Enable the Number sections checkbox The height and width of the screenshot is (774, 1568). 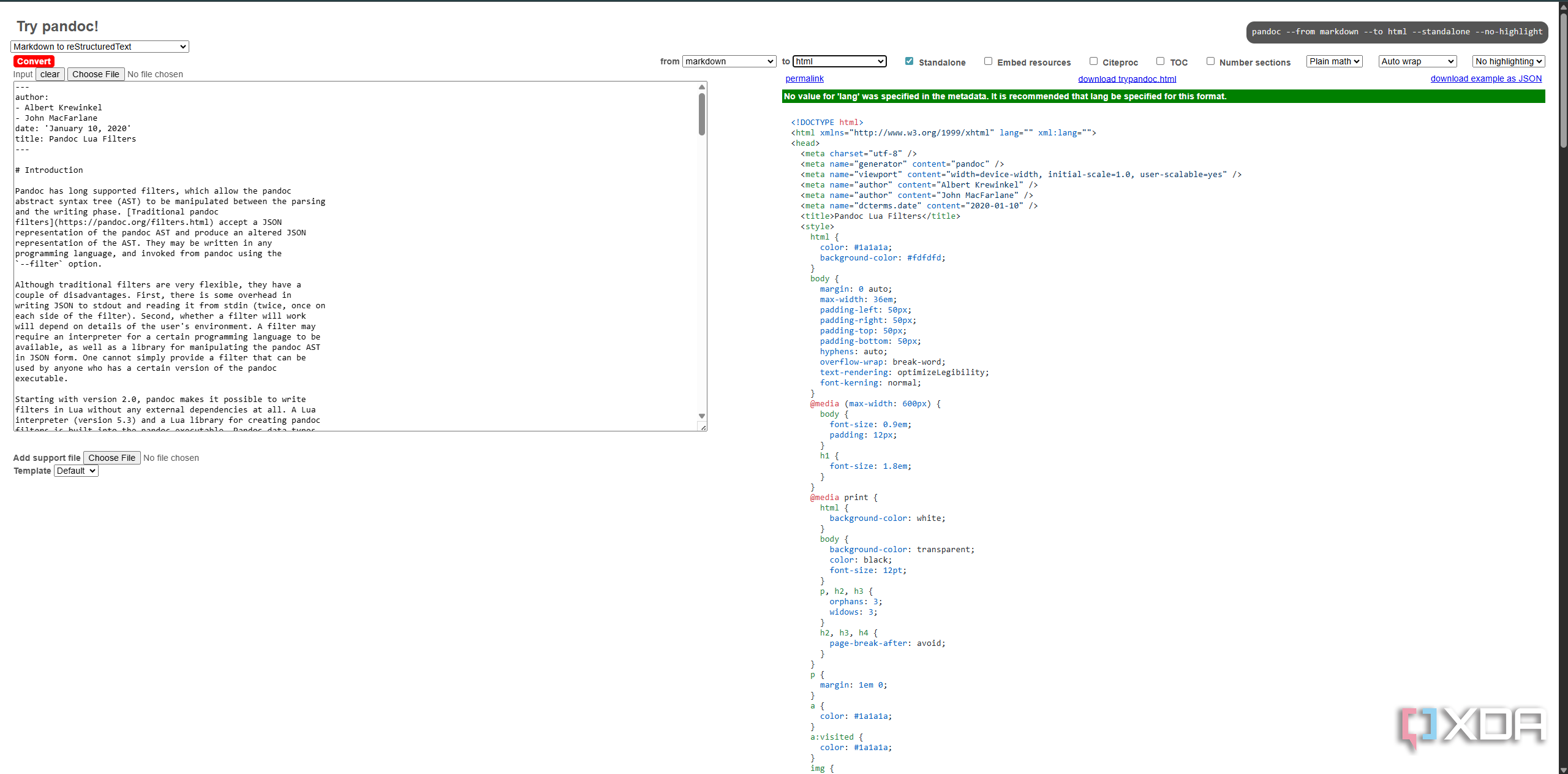coord(1210,61)
